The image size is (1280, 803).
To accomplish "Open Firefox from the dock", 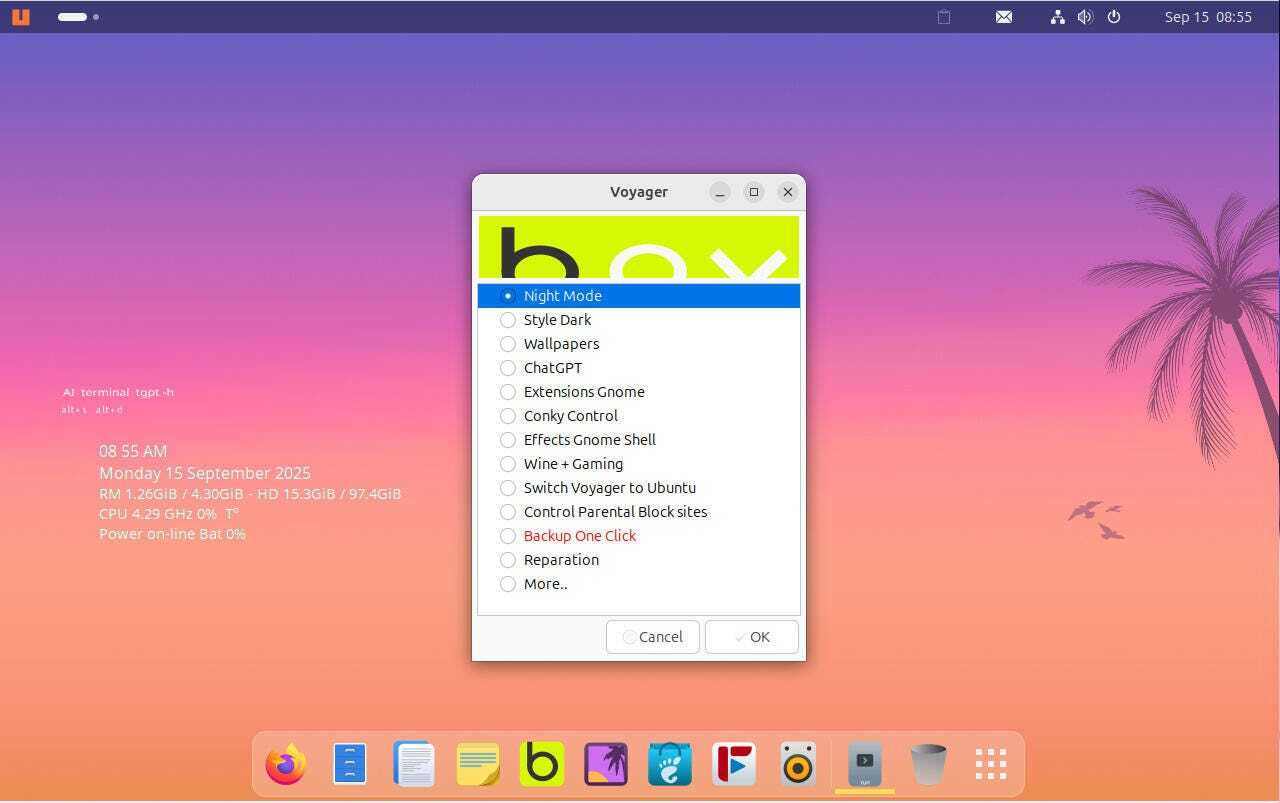I will click(x=286, y=765).
